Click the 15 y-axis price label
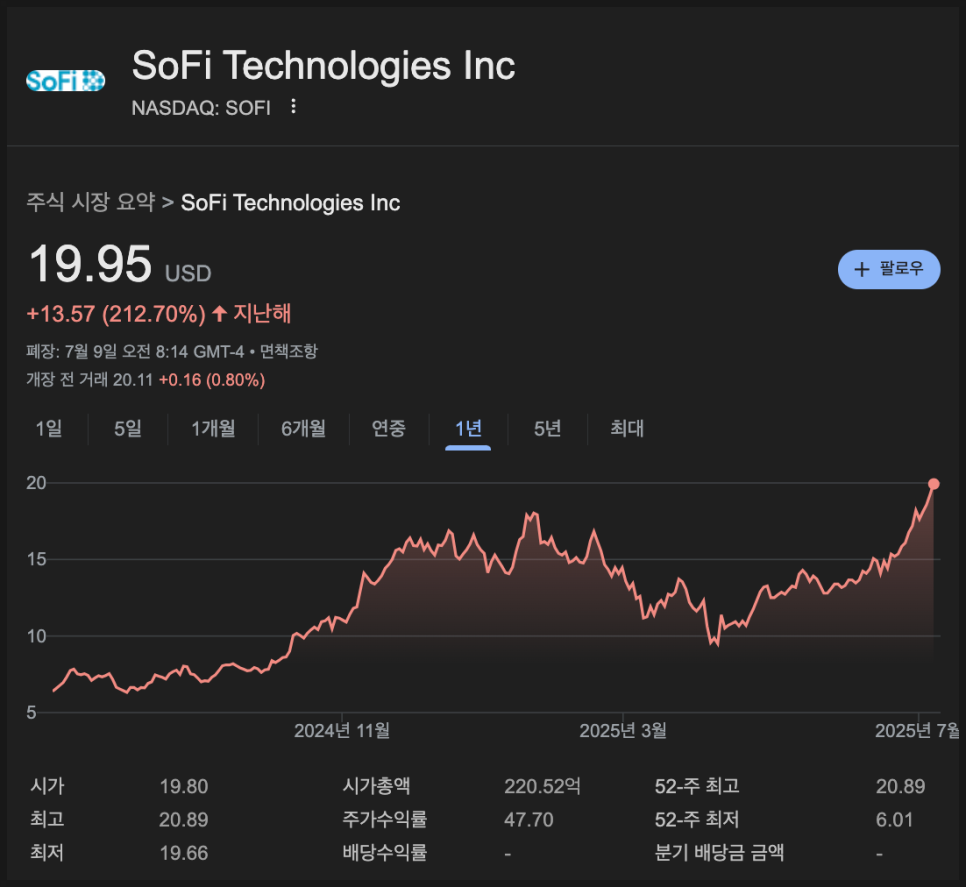Viewport: 966px width, 887px height. [x=36, y=559]
